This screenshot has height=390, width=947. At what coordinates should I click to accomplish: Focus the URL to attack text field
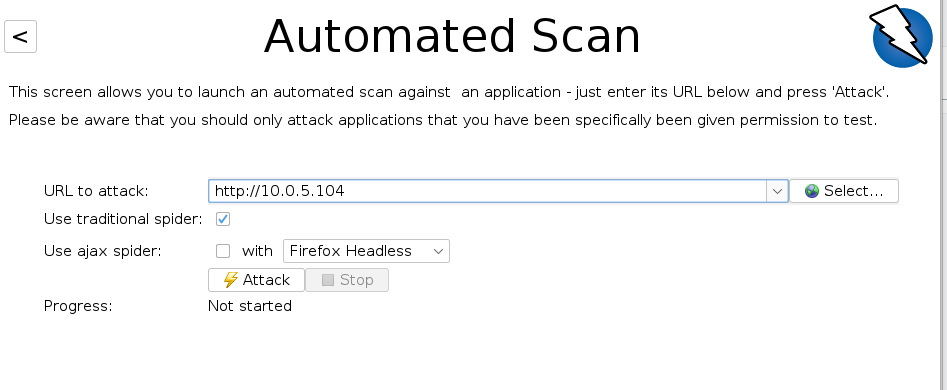(x=488, y=191)
